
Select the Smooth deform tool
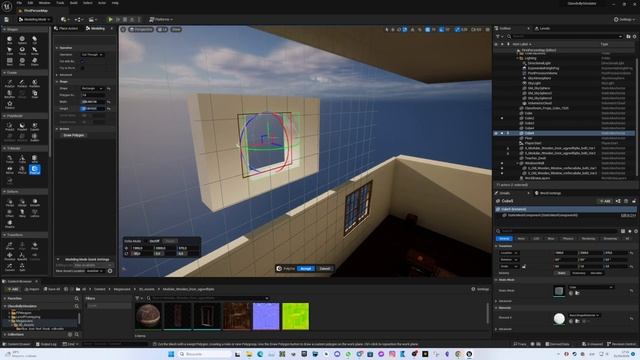pos(35,202)
